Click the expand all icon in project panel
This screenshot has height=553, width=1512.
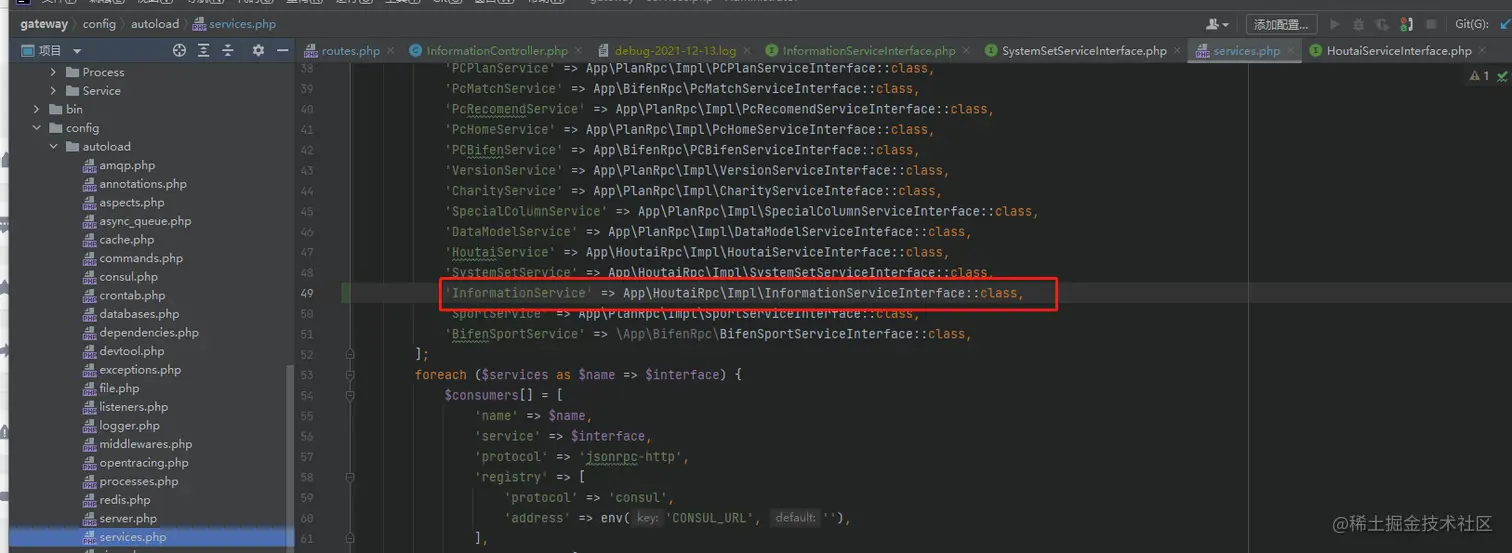click(x=203, y=50)
